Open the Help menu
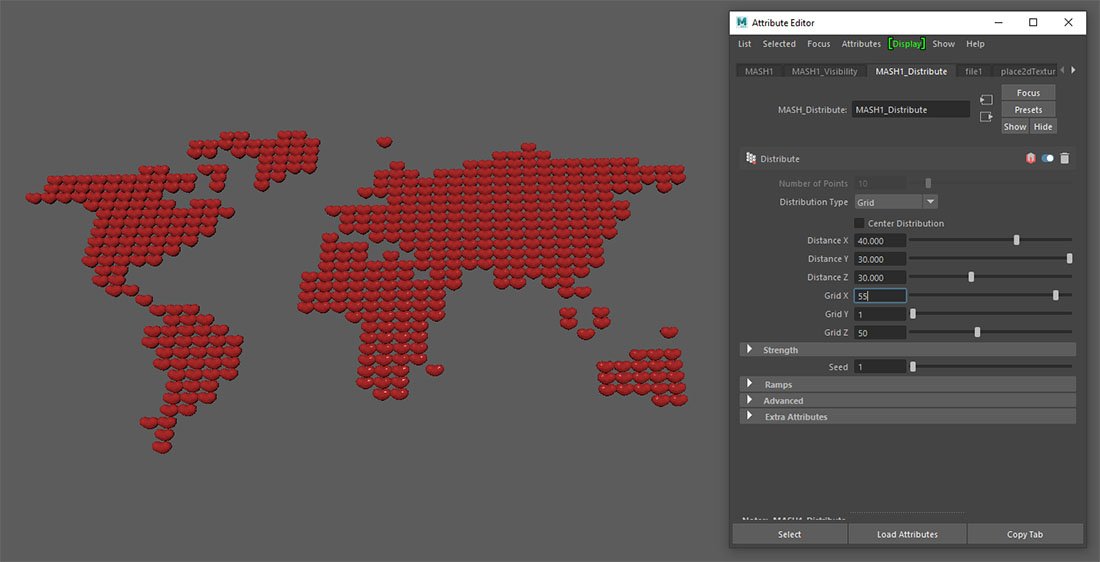The width and height of the screenshot is (1100, 562). pos(975,44)
